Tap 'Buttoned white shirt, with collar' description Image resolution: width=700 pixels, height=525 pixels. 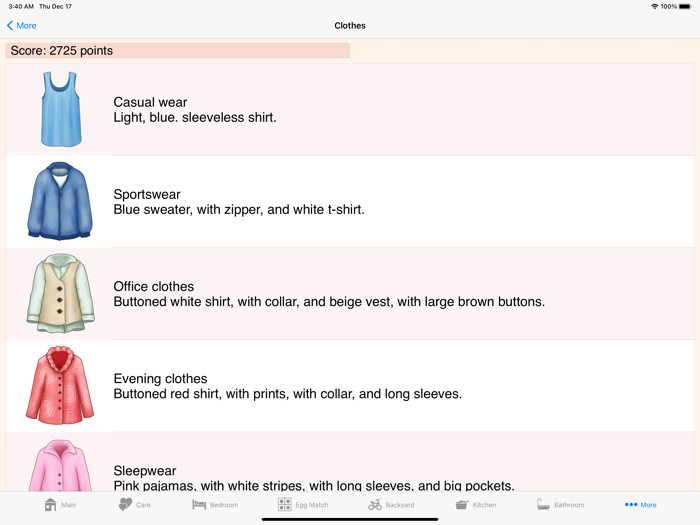click(329, 302)
